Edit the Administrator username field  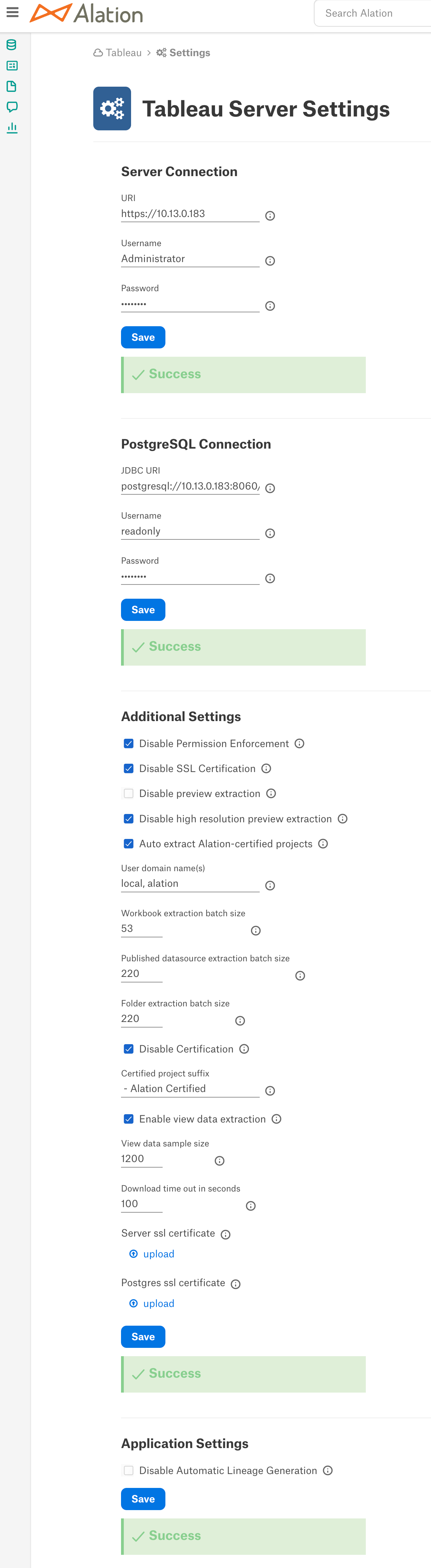pyautogui.click(x=190, y=259)
